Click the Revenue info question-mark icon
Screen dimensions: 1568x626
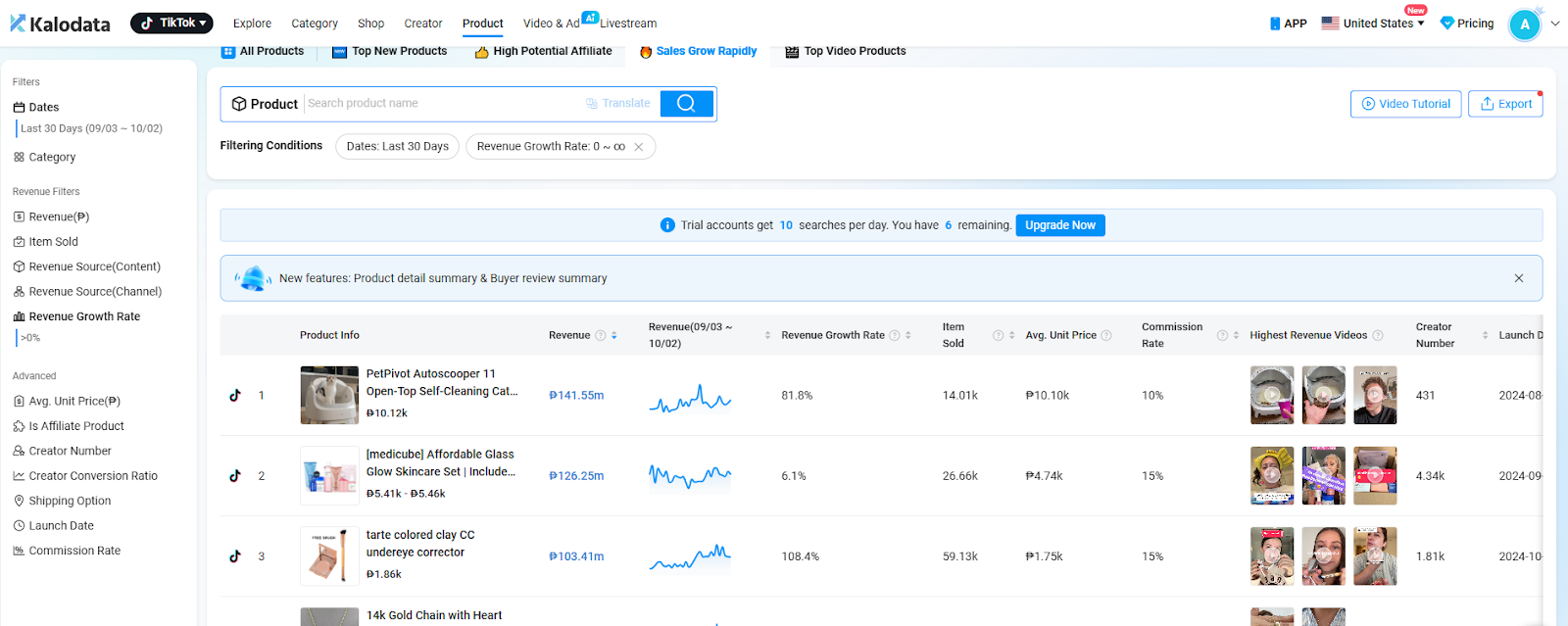(x=601, y=335)
